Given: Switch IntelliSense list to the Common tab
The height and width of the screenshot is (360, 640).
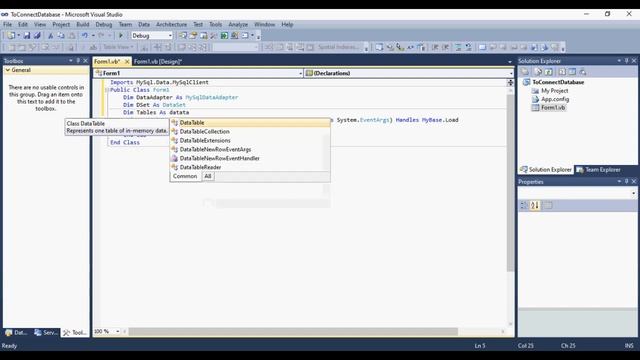Looking at the screenshot, I should point(185,176).
